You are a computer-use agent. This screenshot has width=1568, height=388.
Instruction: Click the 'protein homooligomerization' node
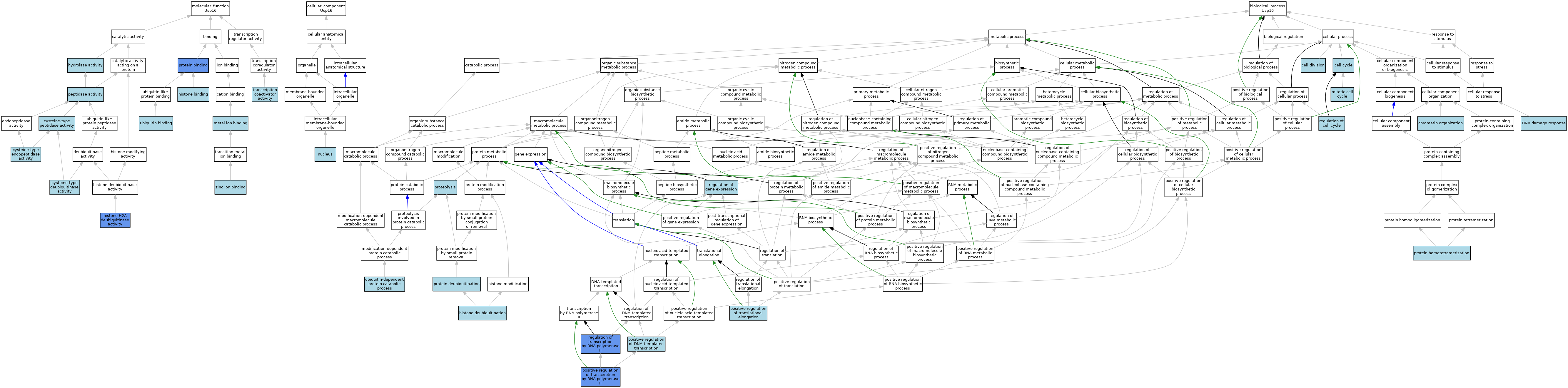coord(1412,220)
